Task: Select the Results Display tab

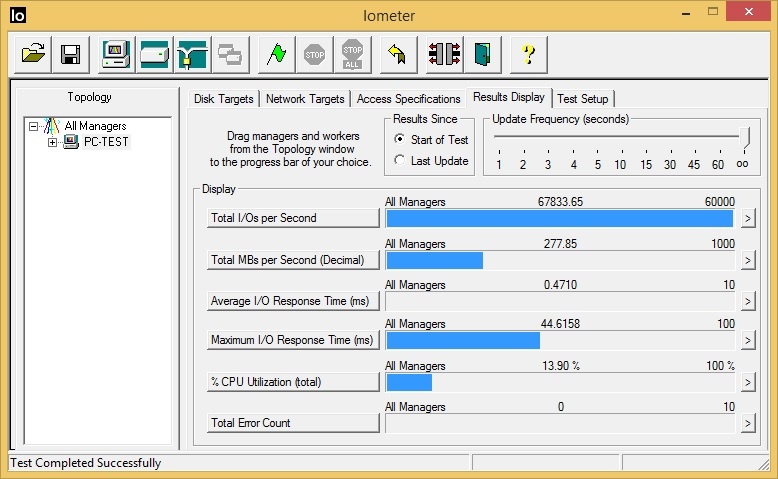Action: point(509,97)
